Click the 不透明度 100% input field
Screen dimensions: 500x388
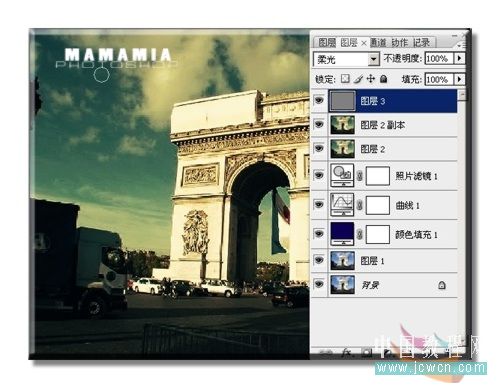[x=439, y=59]
